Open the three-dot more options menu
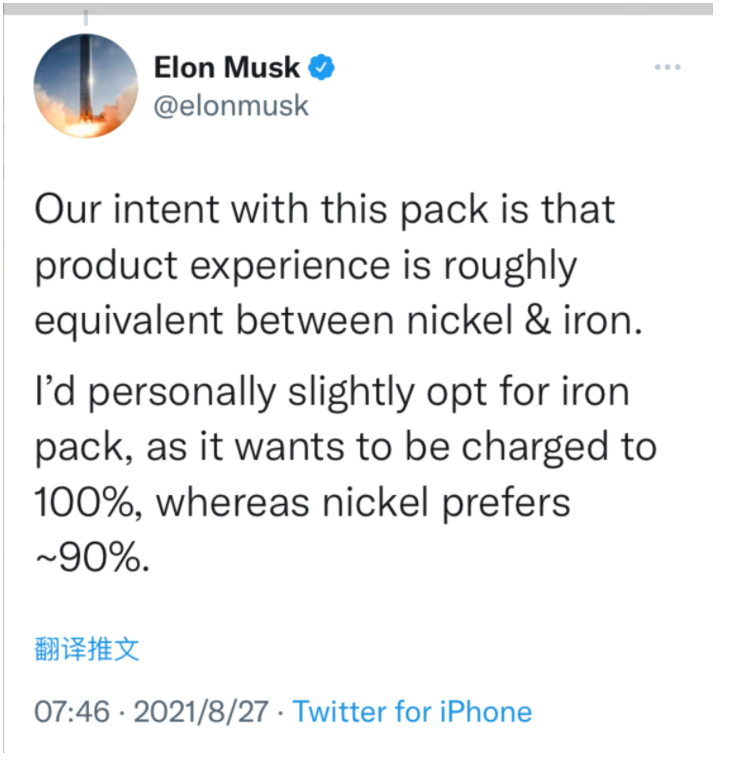The image size is (740, 768). tap(667, 67)
